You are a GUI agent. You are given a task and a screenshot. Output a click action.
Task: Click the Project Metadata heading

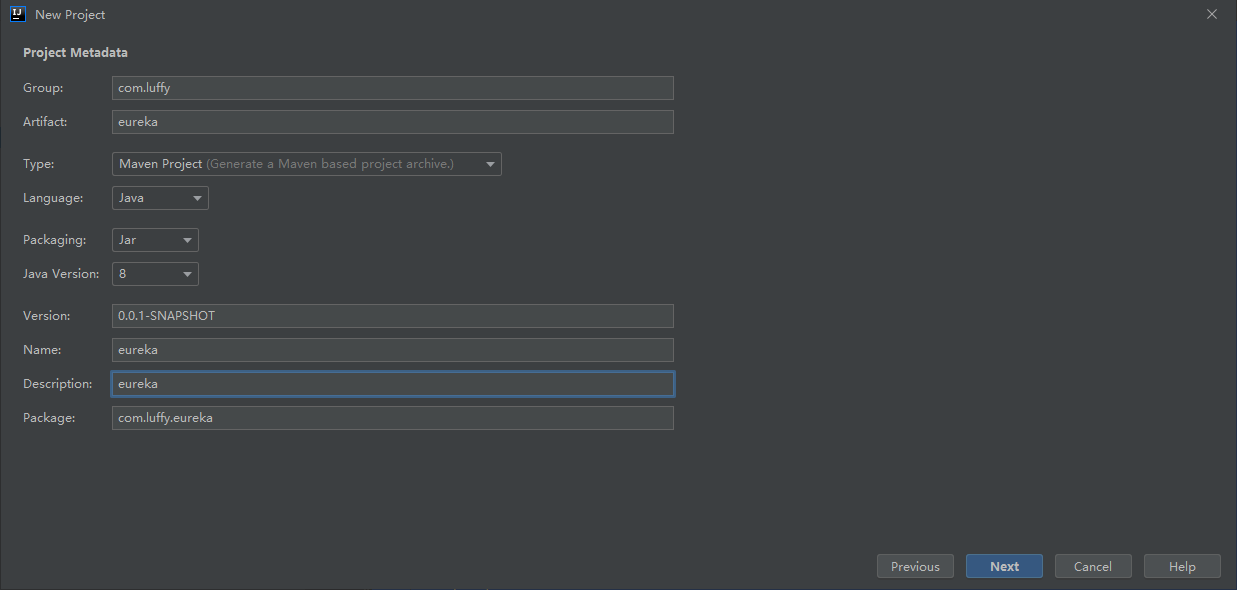point(75,53)
